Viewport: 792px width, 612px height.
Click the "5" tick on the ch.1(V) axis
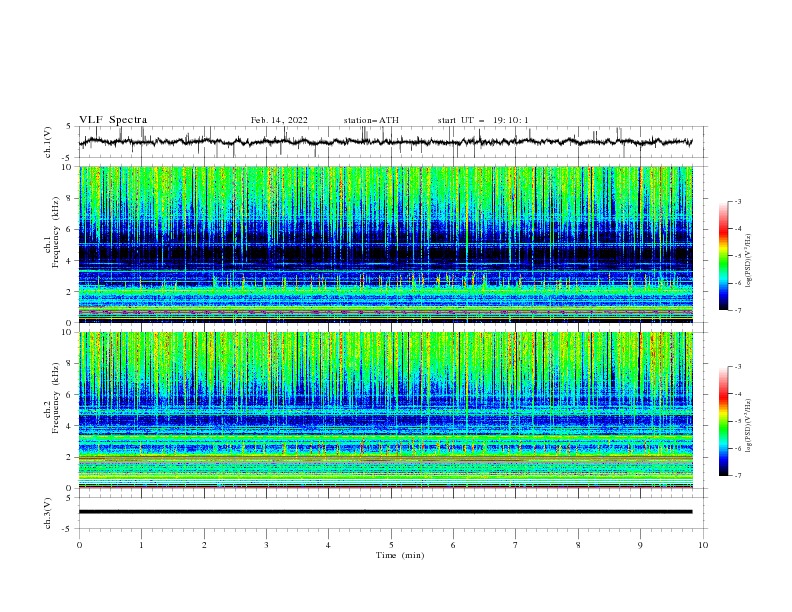click(x=71, y=127)
